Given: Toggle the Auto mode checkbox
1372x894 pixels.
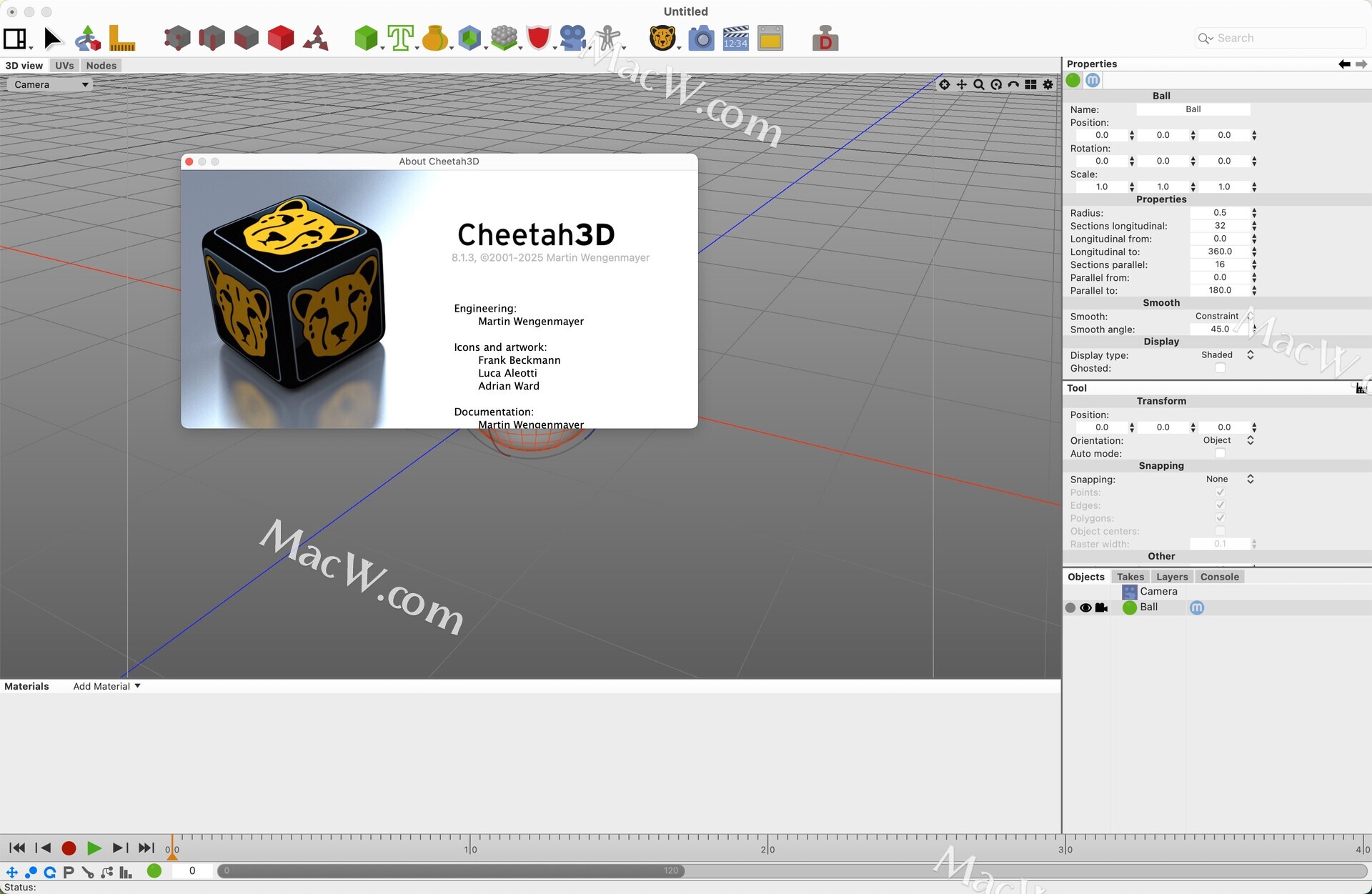Looking at the screenshot, I should tap(1220, 453).
